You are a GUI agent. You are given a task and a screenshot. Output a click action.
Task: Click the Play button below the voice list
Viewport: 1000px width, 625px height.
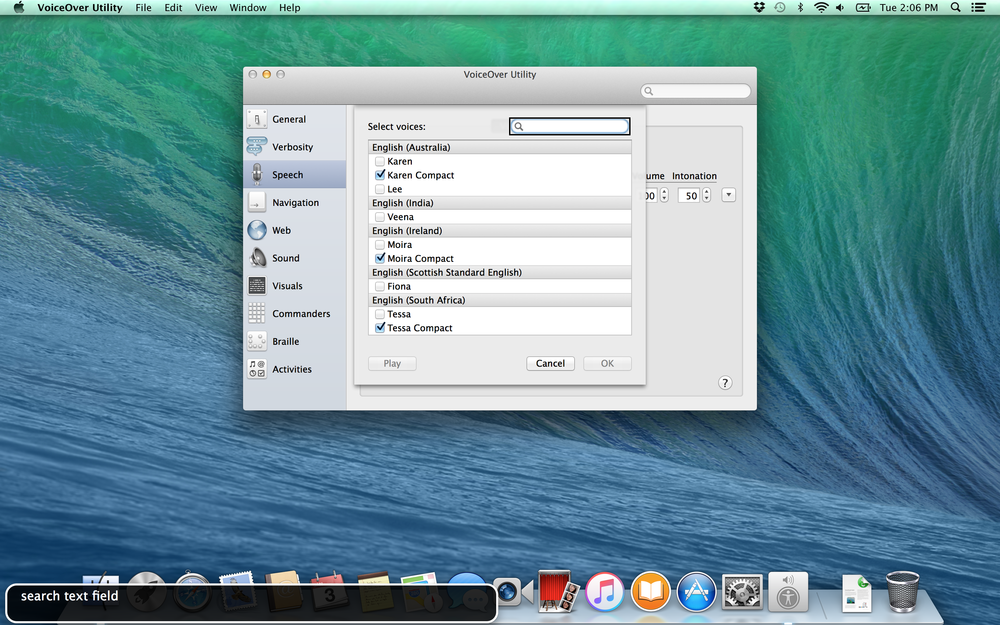pos(392,364)
